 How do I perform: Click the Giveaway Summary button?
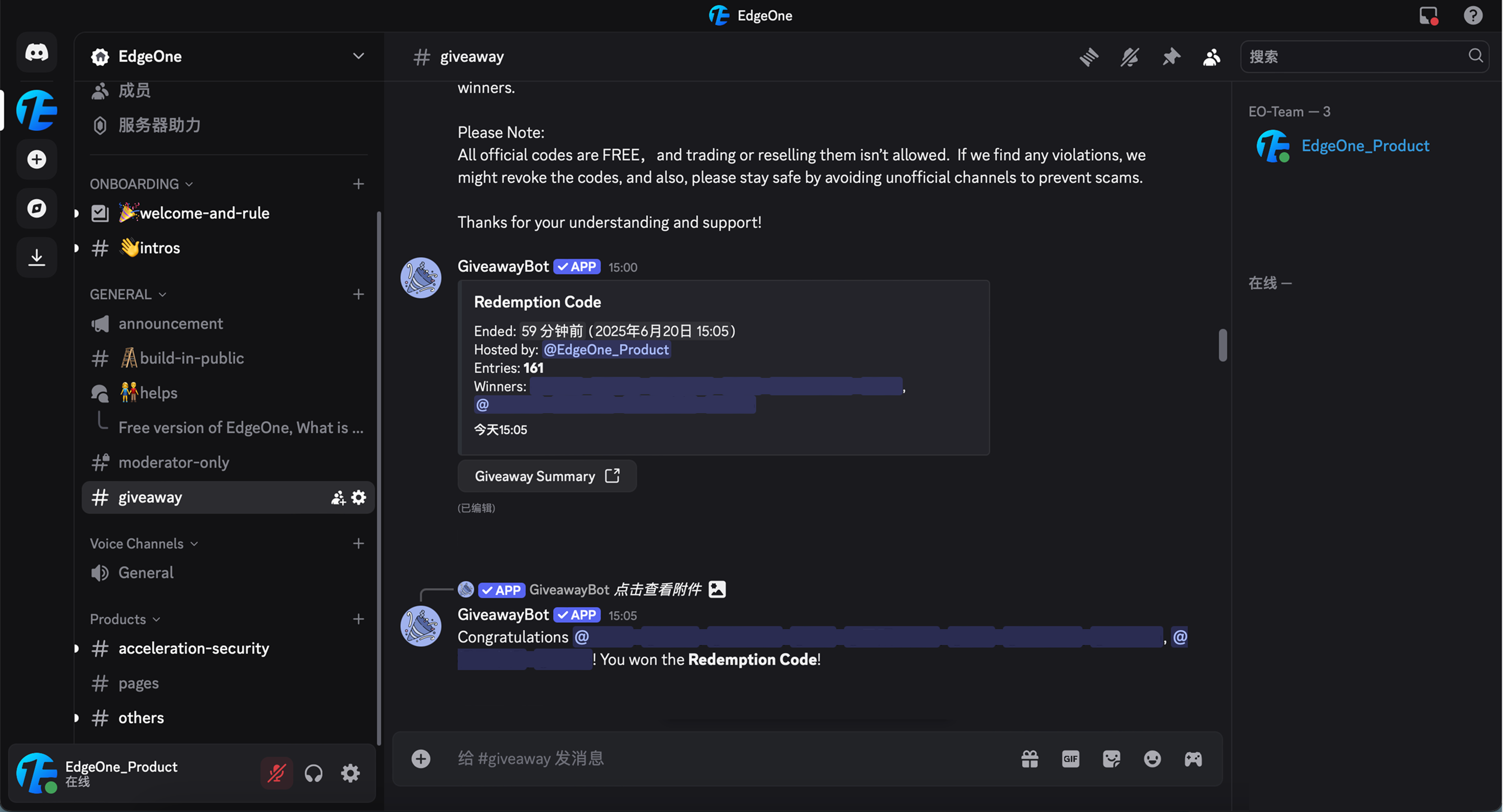[546, 476]
